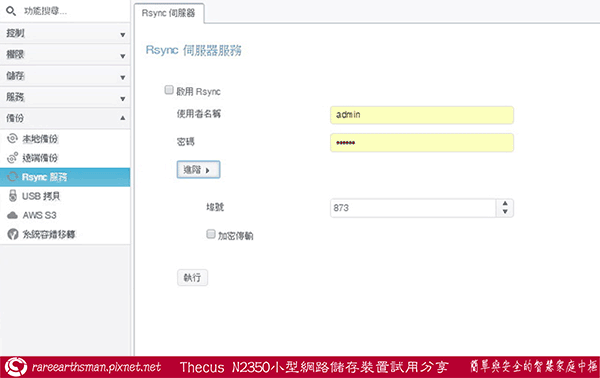
Task: Focus the 密碼 password field
Action: pos(422,143)
